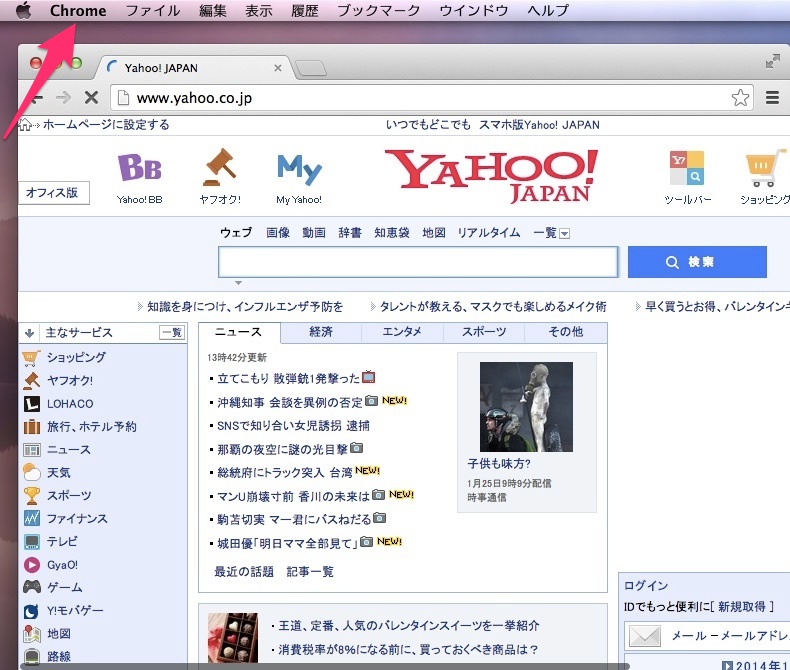This screenshot has width=790, height=670.
Task: Collapse 主なサービス arrow icon
Action: pyautogui.click(x=29, y=333)
